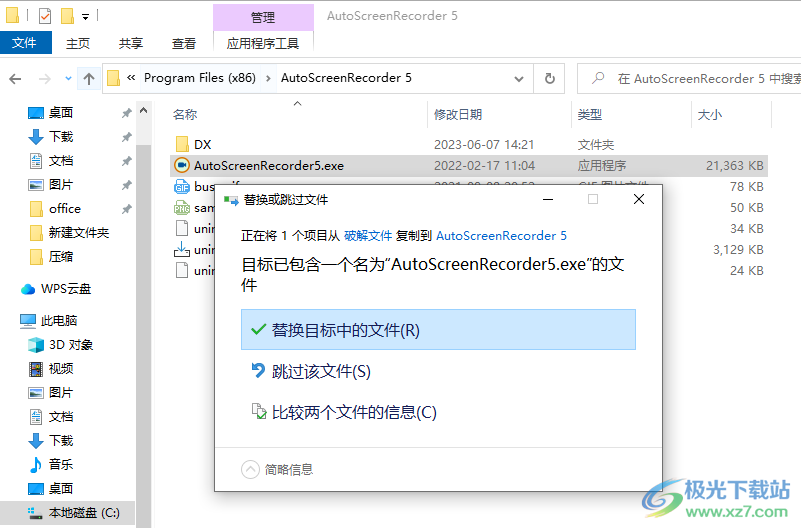Click the 2023-06-07 14:21 date of DX
Viewport: 801px width, 528px height.
484,145
